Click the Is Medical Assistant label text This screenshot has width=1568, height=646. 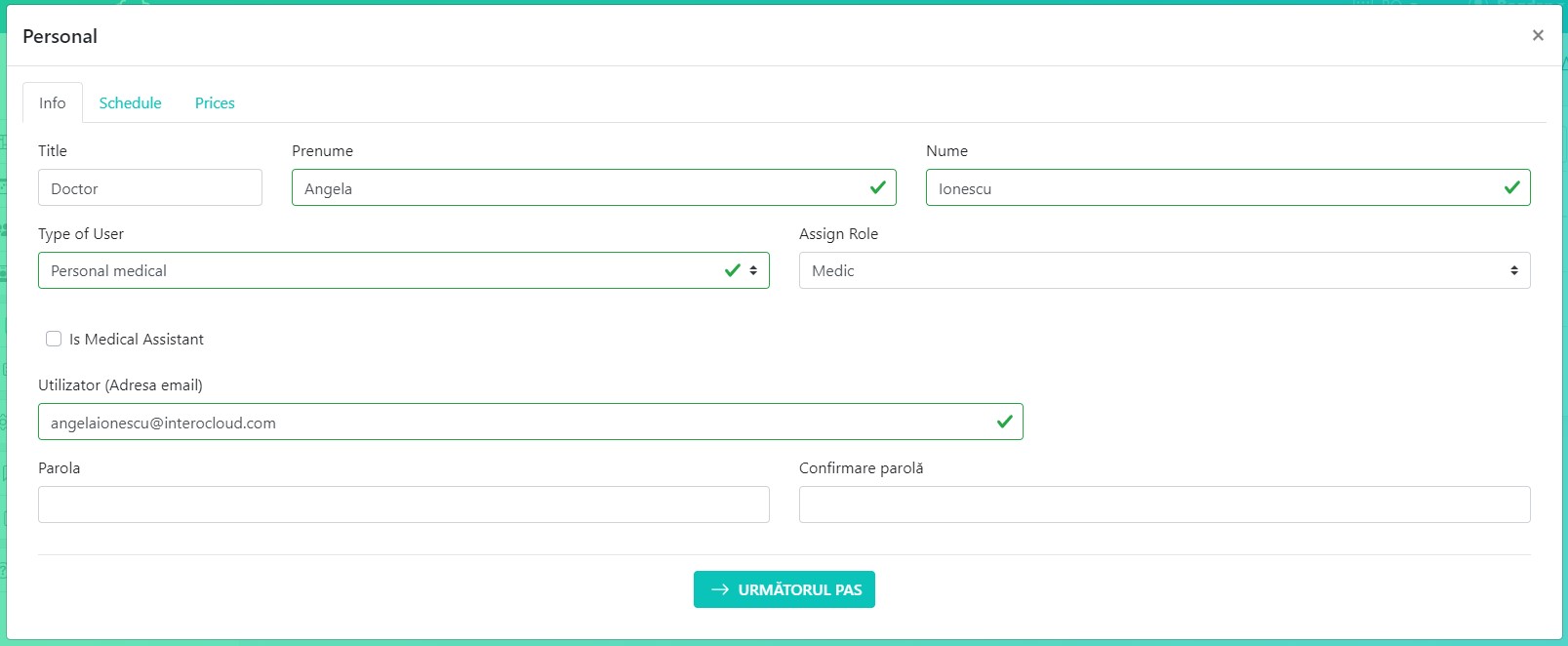point(137,340)
